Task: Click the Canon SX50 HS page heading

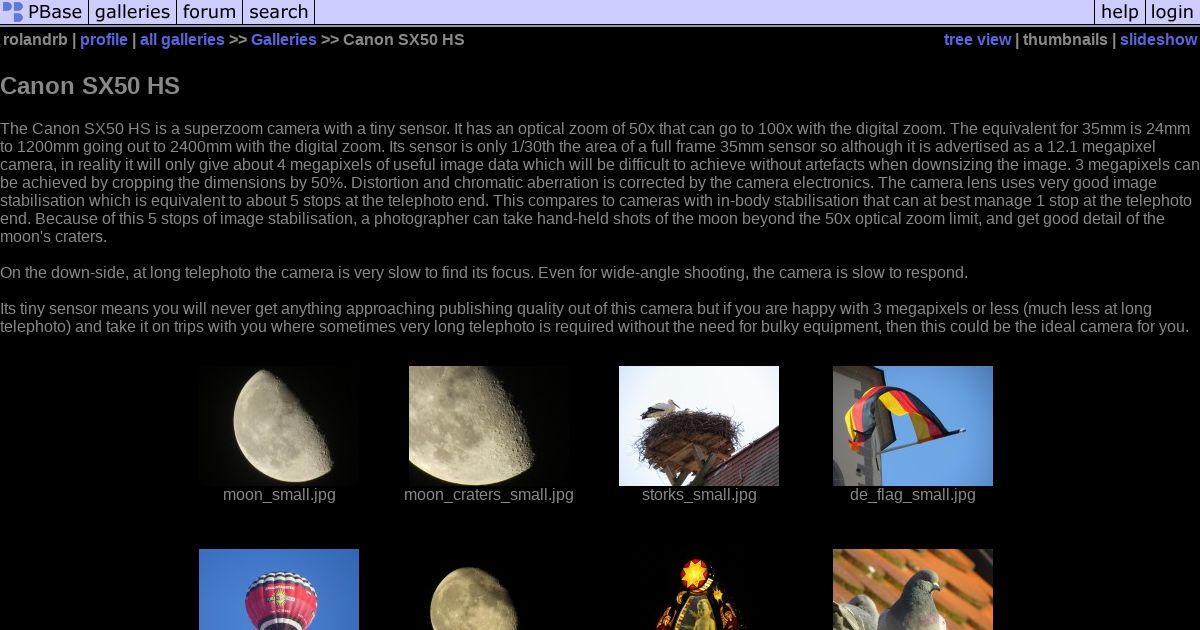Action: [x=90, y=86]
